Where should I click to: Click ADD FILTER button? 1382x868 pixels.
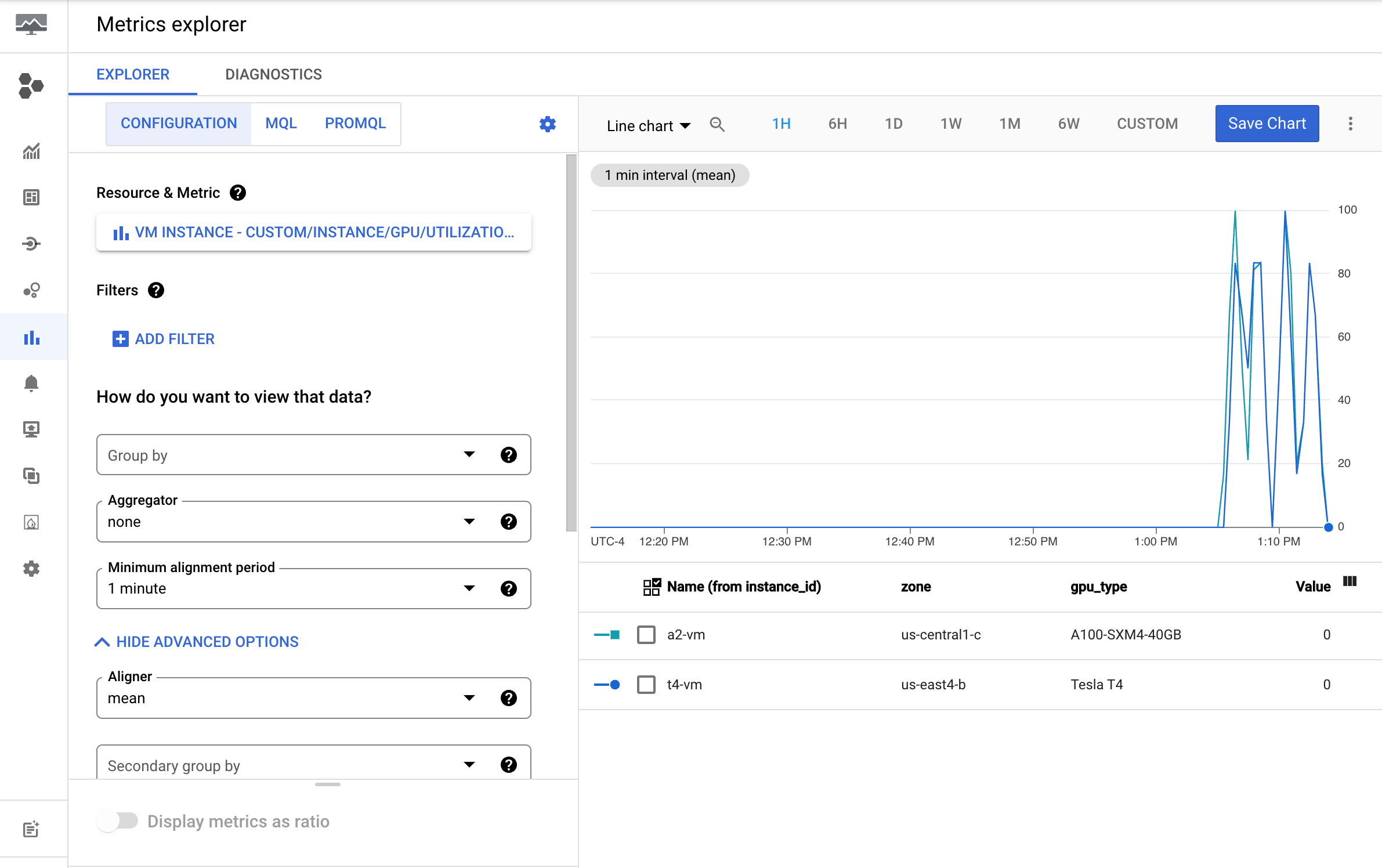coord(163,339)
